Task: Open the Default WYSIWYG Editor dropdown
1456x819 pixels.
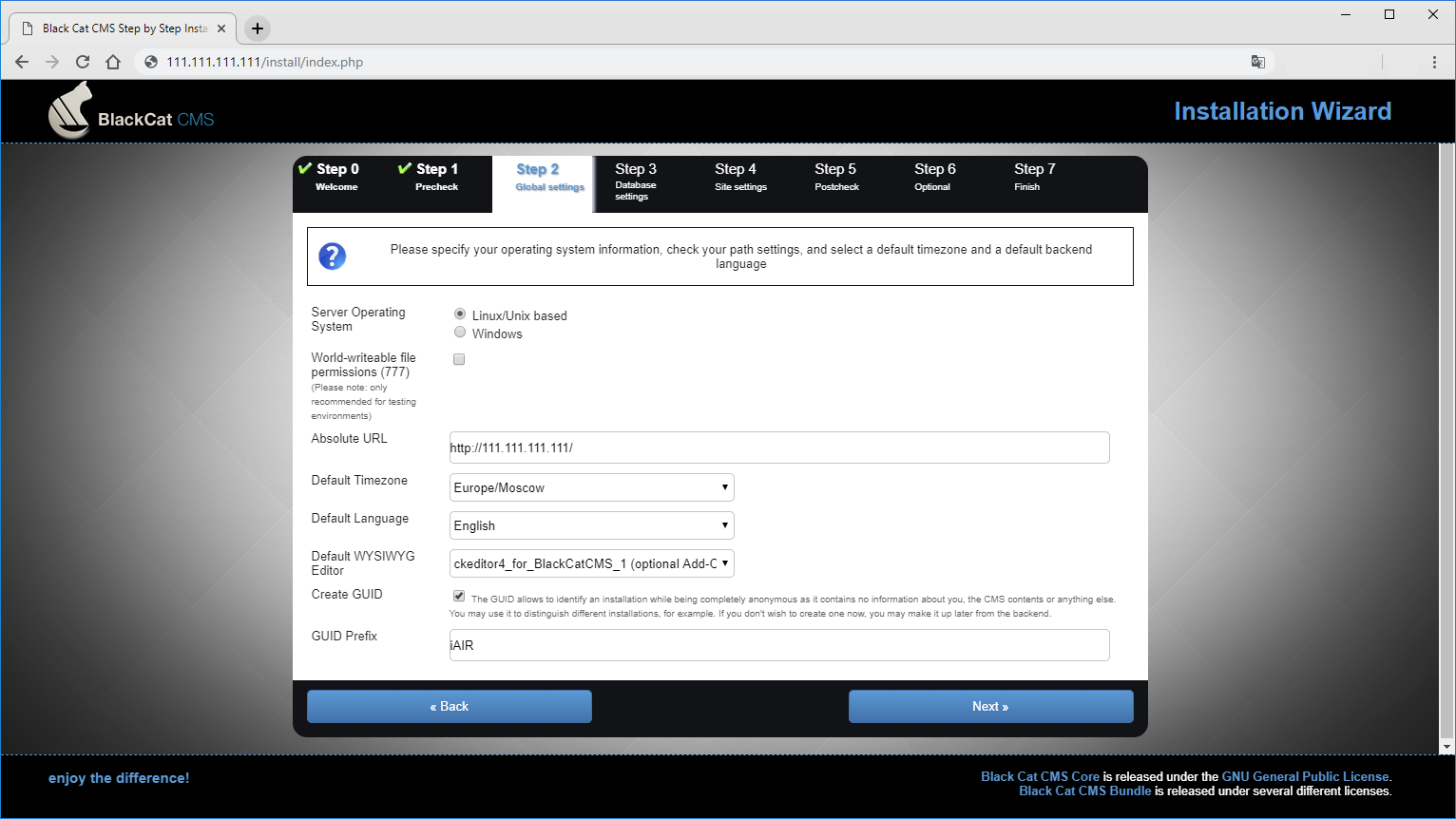Action: point(591,563)
